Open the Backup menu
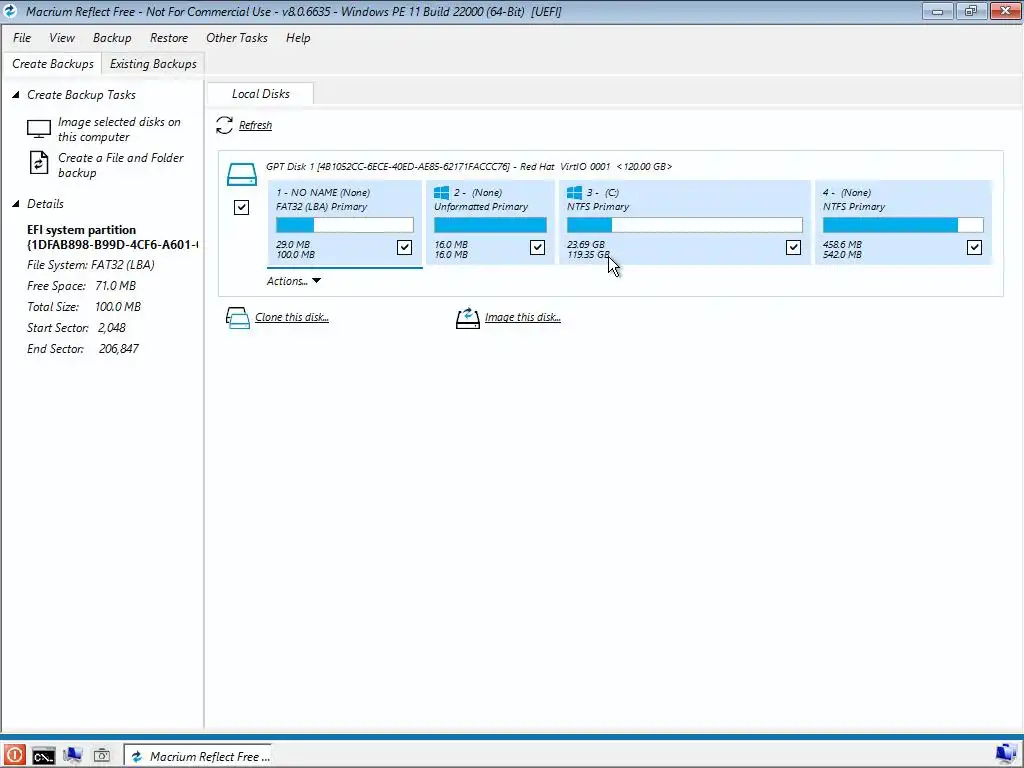This screenshot has height=768, width=1024. tap(112, 38)
